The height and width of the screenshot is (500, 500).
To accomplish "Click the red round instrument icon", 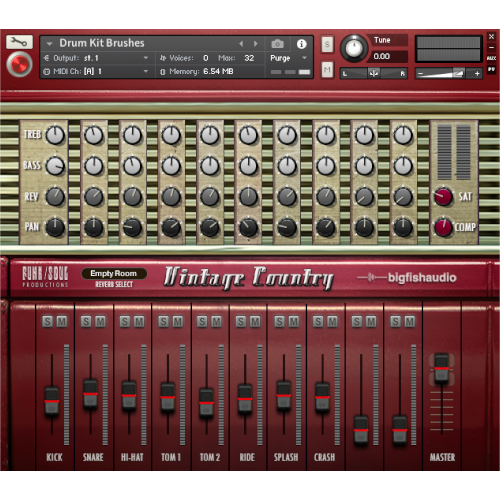I will coord(19,64).
